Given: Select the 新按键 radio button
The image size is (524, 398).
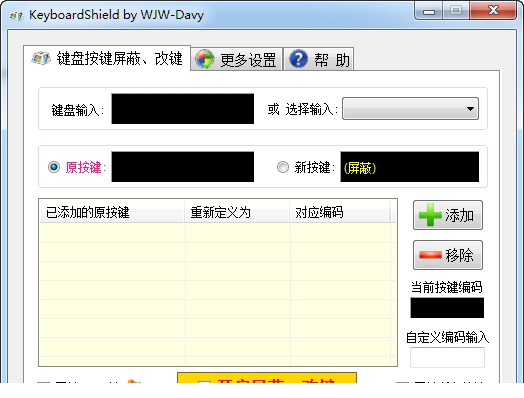Looking at the screenshot, I should [x=283, y=167].
